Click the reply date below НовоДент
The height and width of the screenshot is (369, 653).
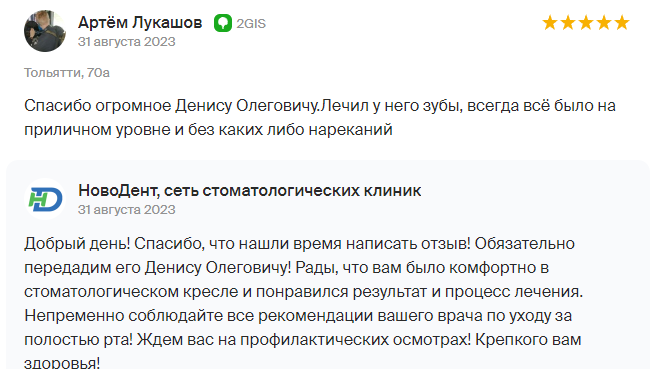click(x=127, y=209)
